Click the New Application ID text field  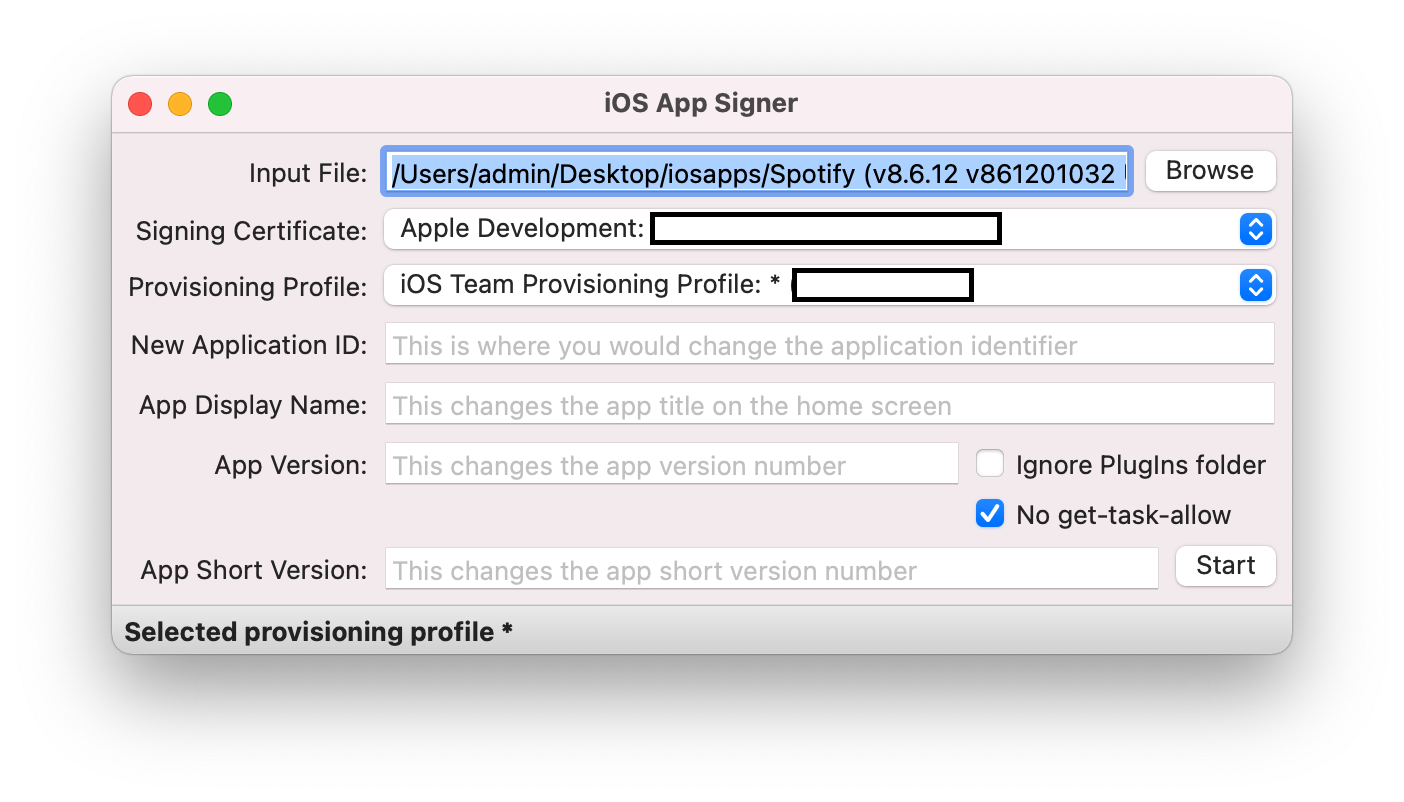[829, 344]
